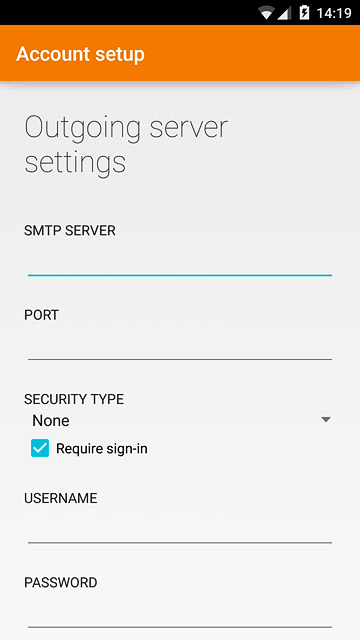Tap the SECURITY TYPE label
The height and width of the screenshot is (640, 360).
(74, 399)
